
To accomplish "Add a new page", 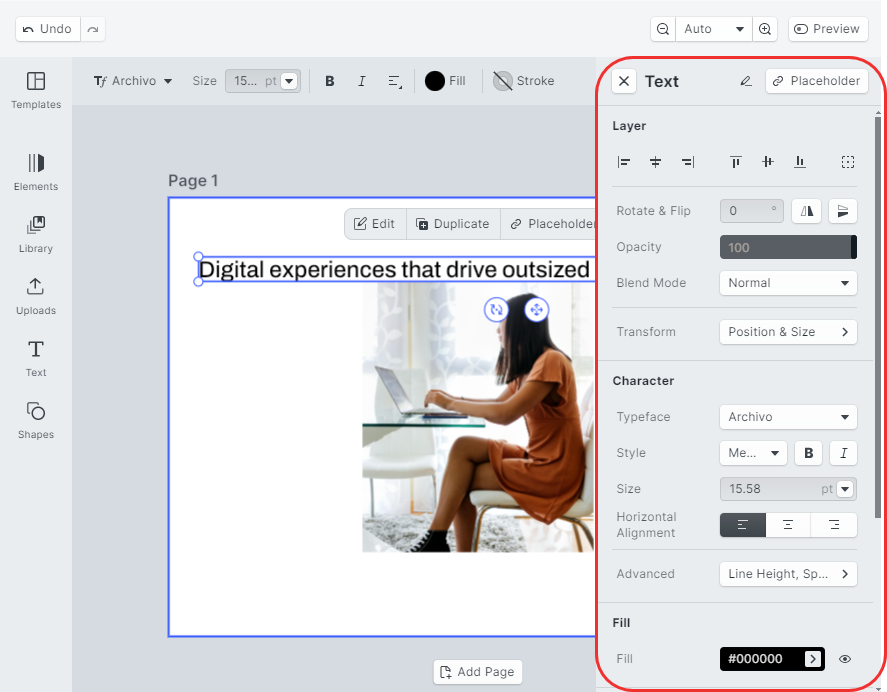I will tap(477, 672).
